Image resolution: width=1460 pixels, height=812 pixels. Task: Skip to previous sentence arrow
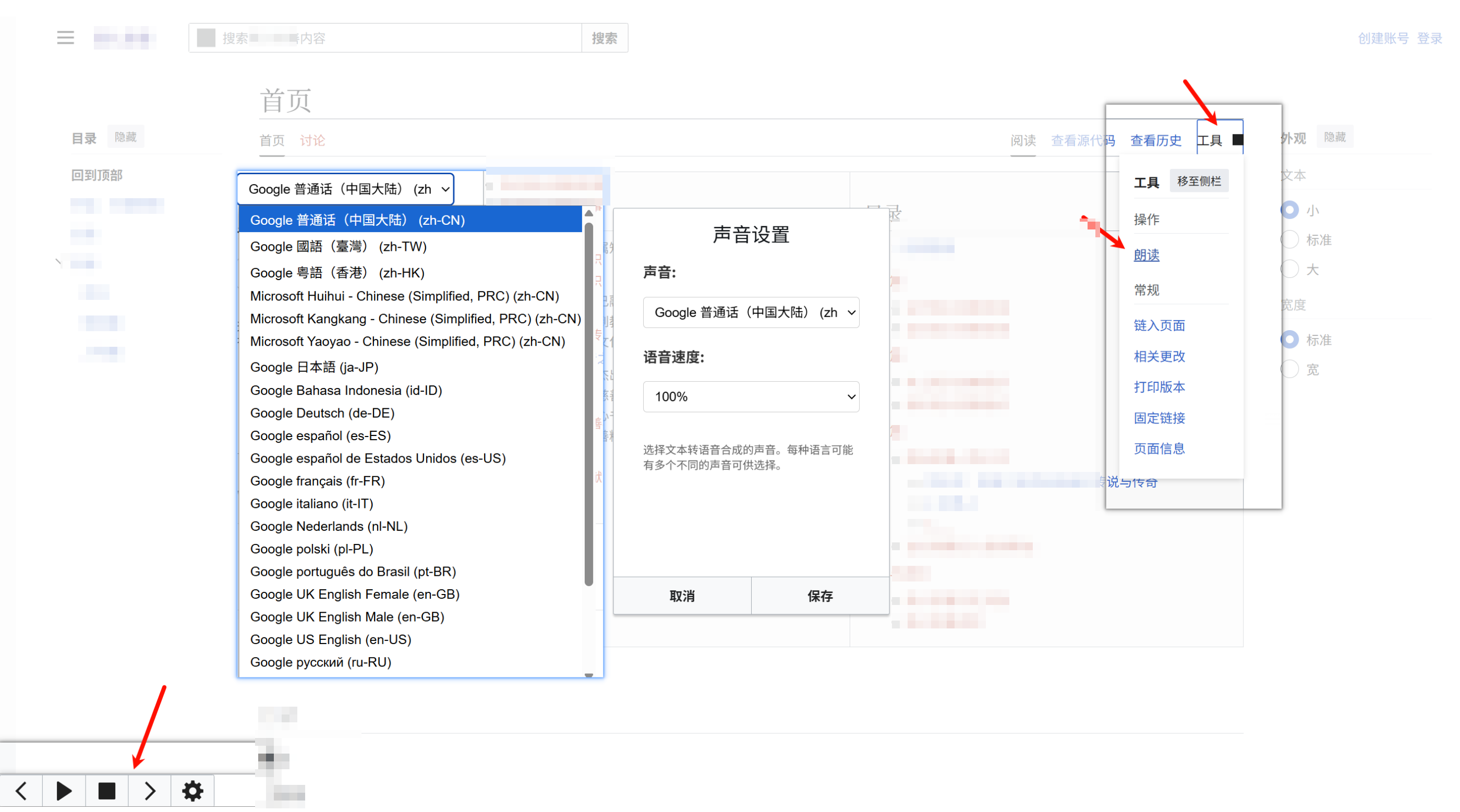click(x=21, y=791)
